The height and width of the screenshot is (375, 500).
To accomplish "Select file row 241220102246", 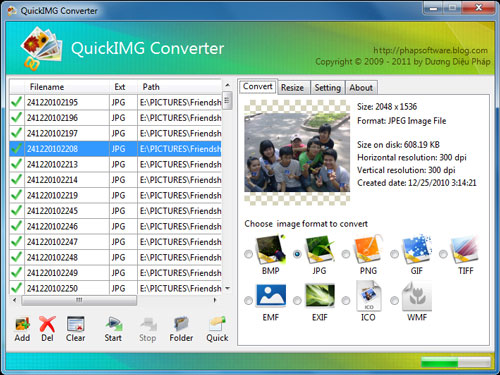I will click(x=116, y=226).
